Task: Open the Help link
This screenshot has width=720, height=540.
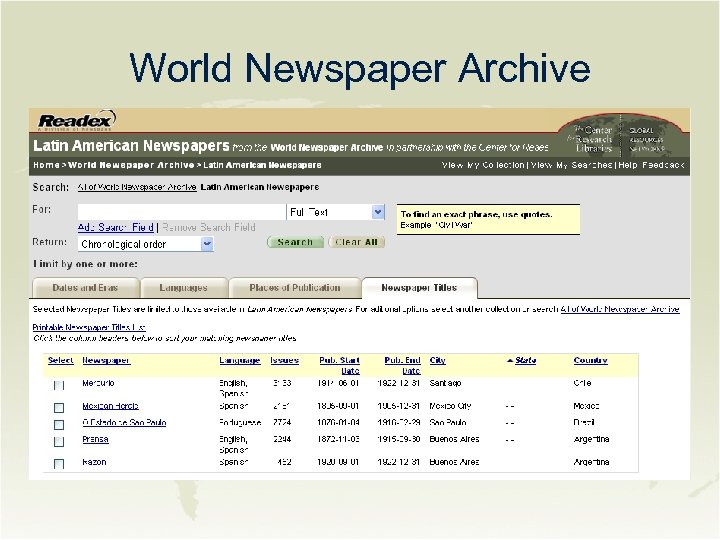Action: 627,165
